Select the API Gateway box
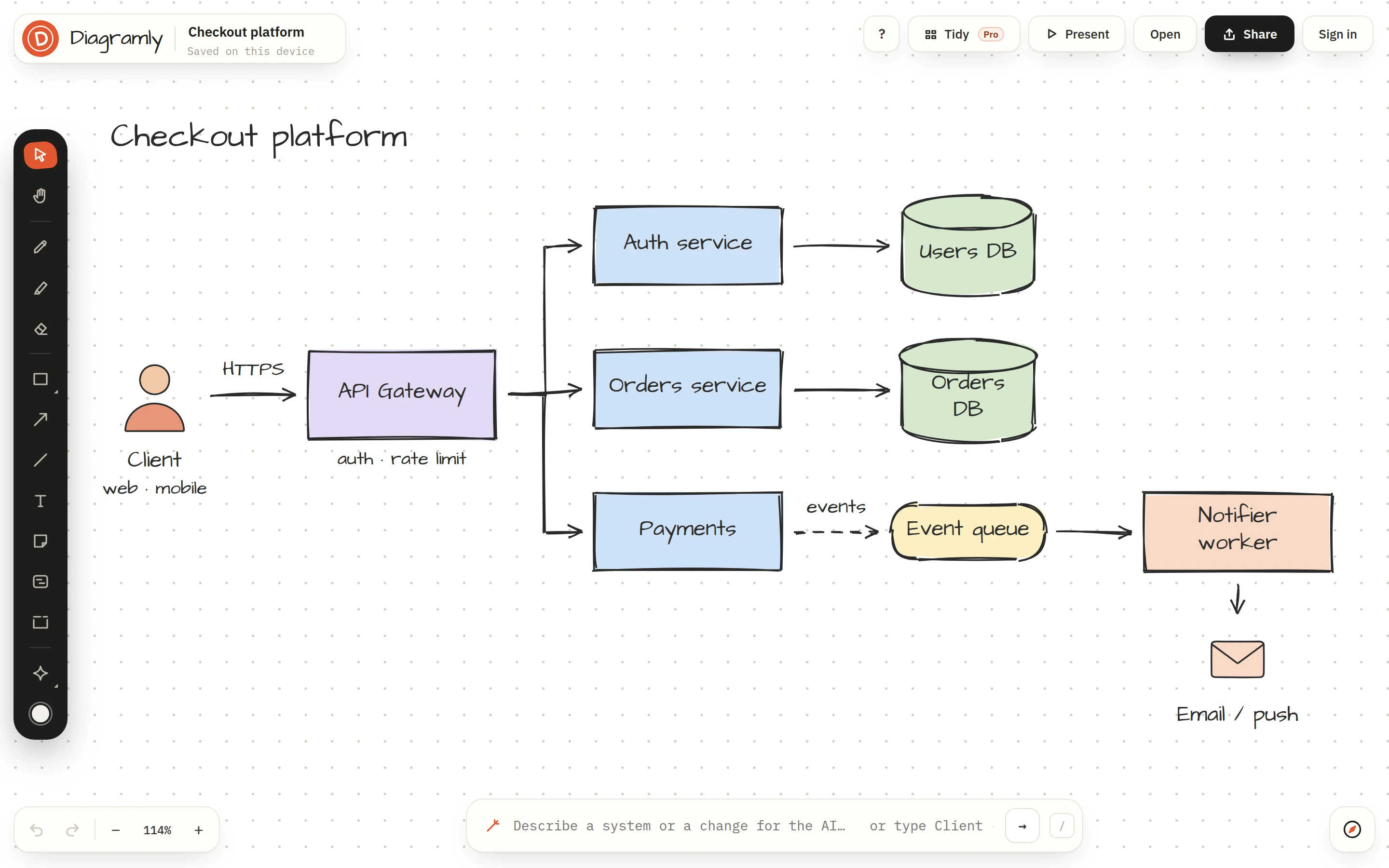The height and width of the screenshot is (868, 1389). [402, 395]
